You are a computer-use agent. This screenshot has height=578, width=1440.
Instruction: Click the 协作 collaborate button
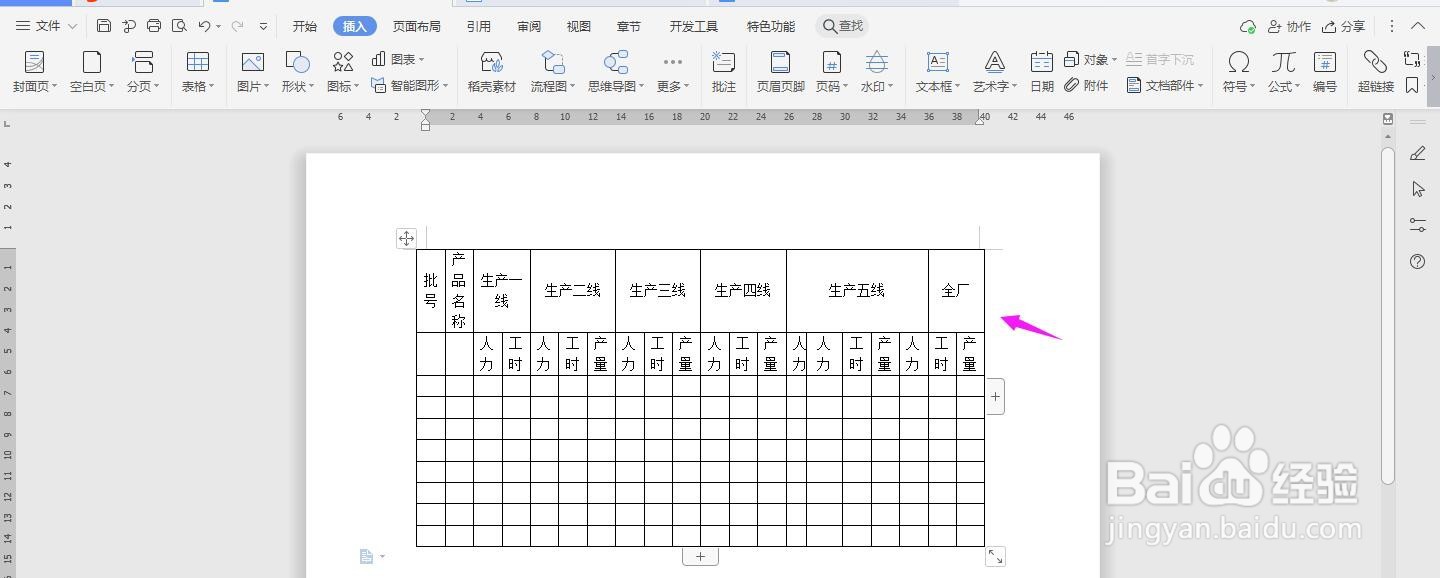1290,26
